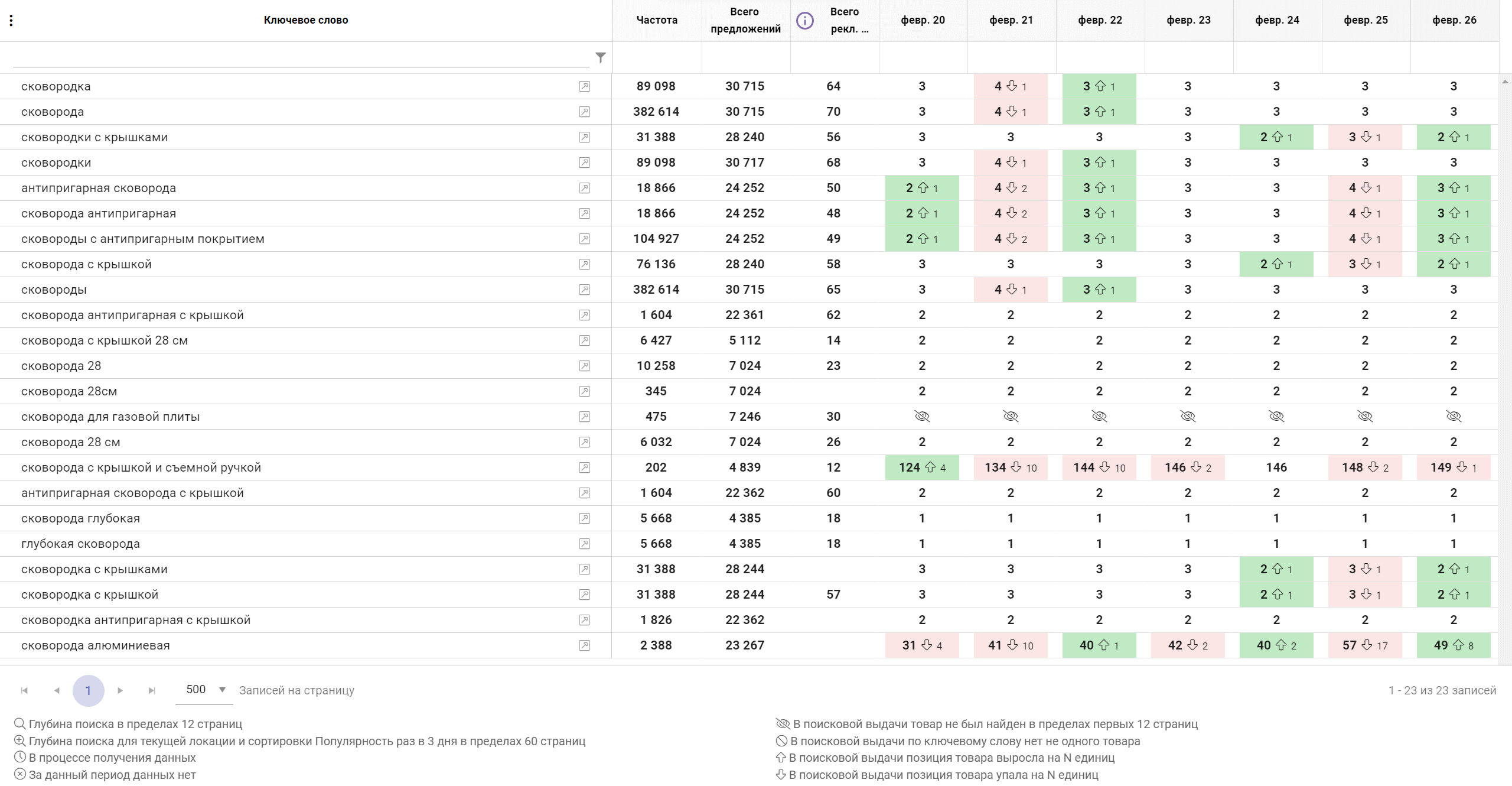
Task: Click hidden-position eye icon under февр. 26
Action: 1454,417
